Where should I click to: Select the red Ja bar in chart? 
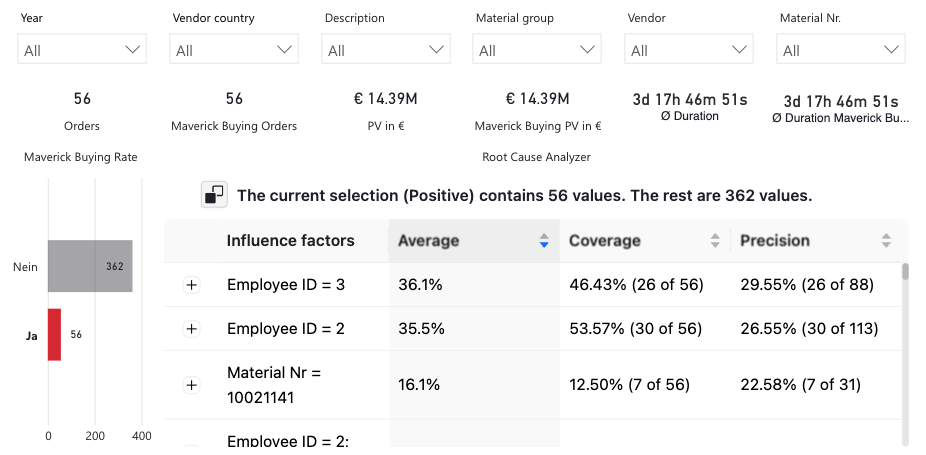coord(55,334)
